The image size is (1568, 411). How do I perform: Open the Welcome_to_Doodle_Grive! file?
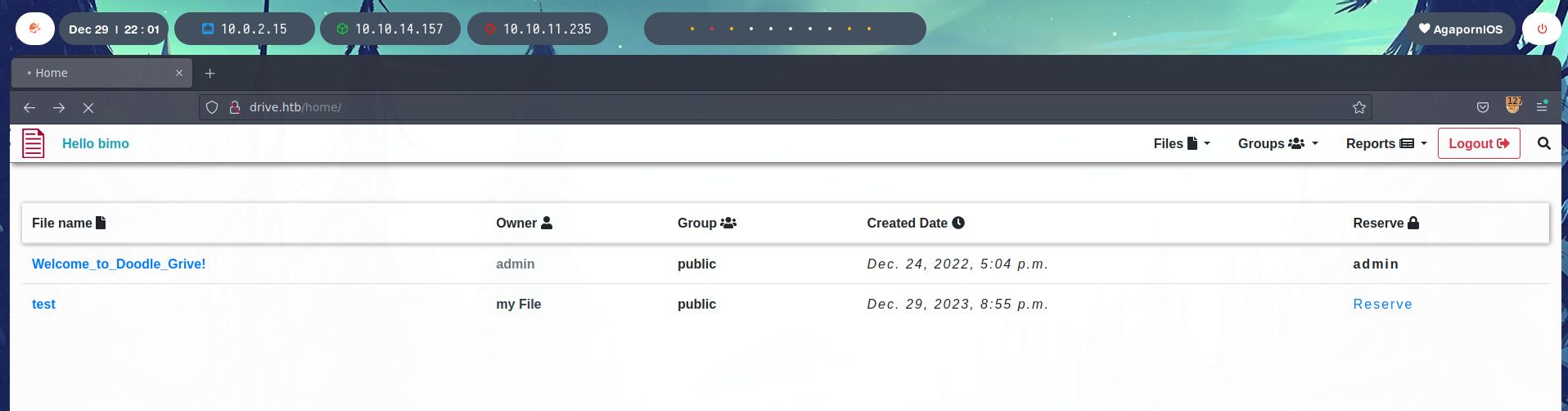119,264
